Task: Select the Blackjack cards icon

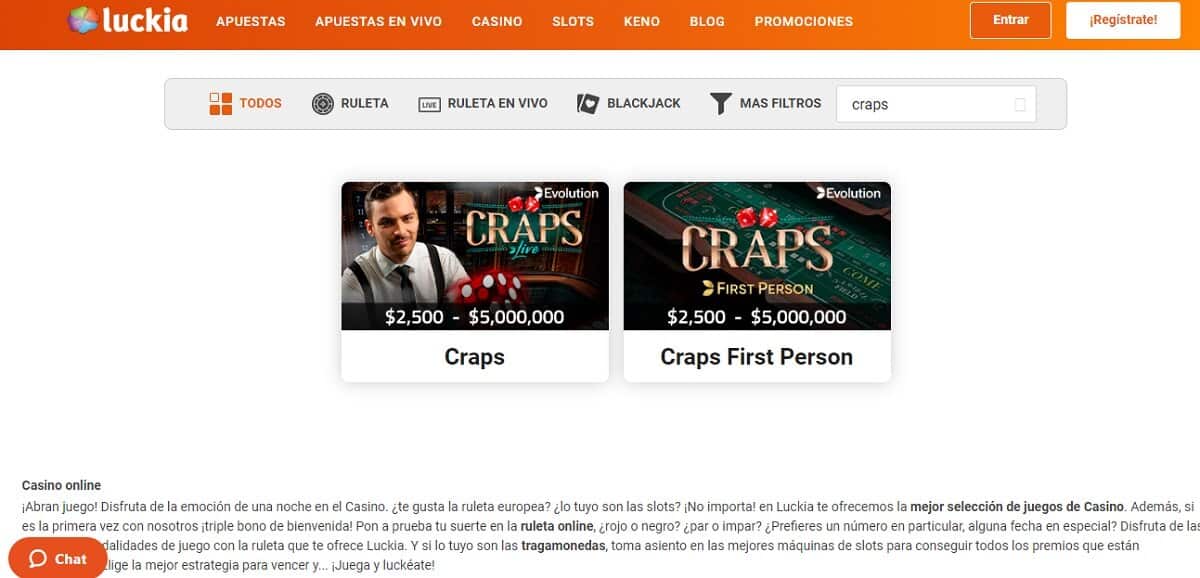Action: click(x=588, y=103)
